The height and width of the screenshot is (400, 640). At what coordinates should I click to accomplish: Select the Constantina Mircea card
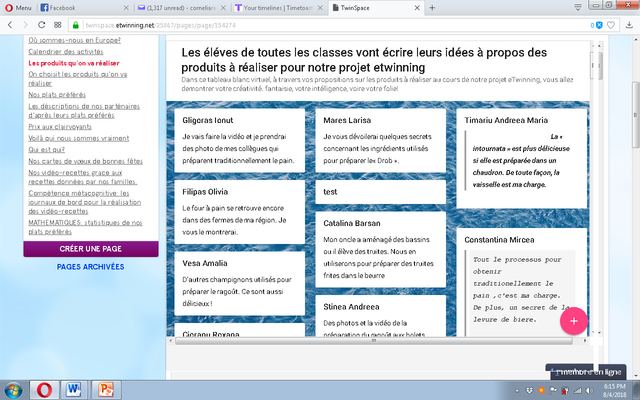[x=522, y=282]
